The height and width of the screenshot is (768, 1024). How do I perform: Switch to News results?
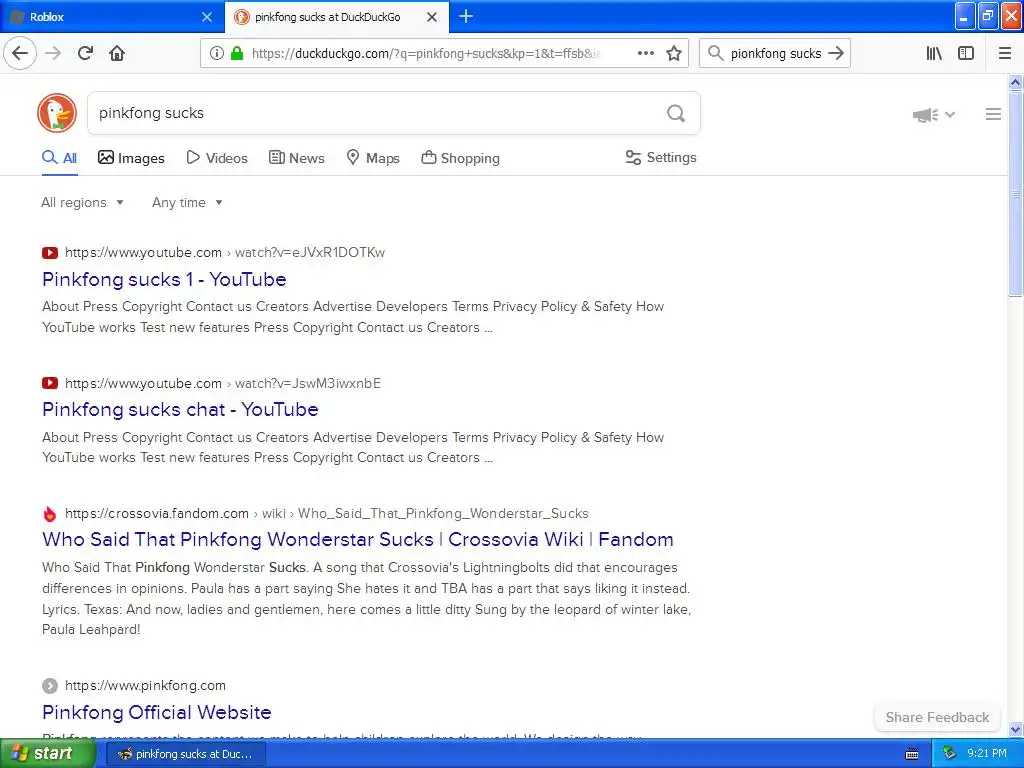click(x=296, y=158)
